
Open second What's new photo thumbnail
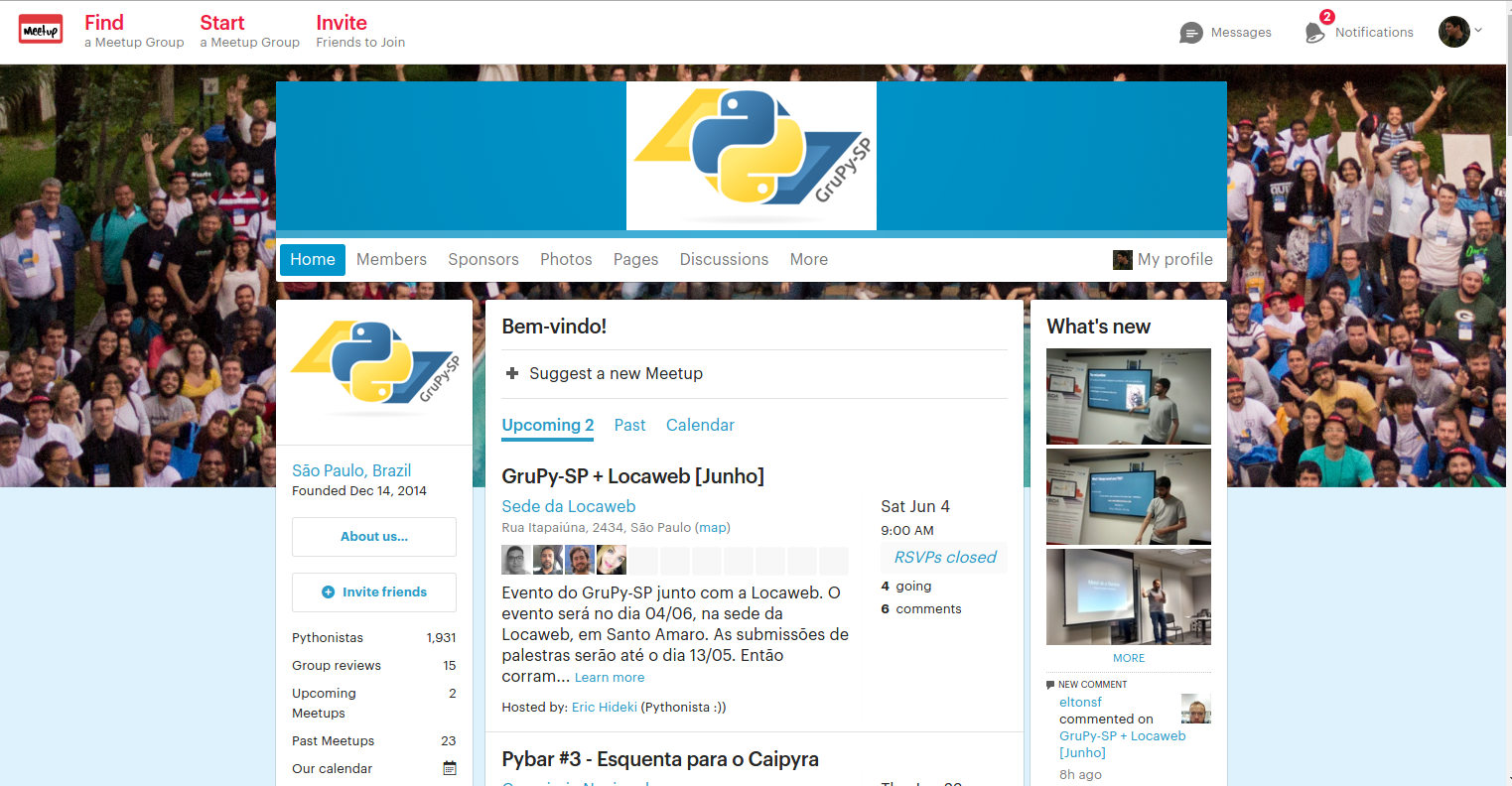[1129, 496]
